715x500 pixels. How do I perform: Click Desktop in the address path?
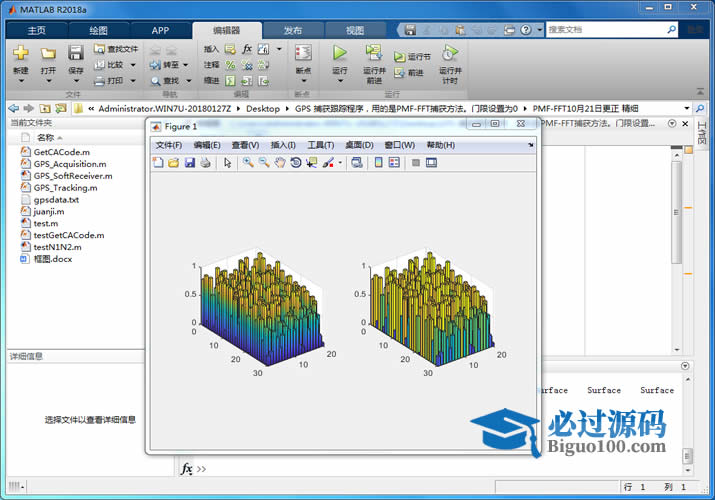click(x=263, y=108)
